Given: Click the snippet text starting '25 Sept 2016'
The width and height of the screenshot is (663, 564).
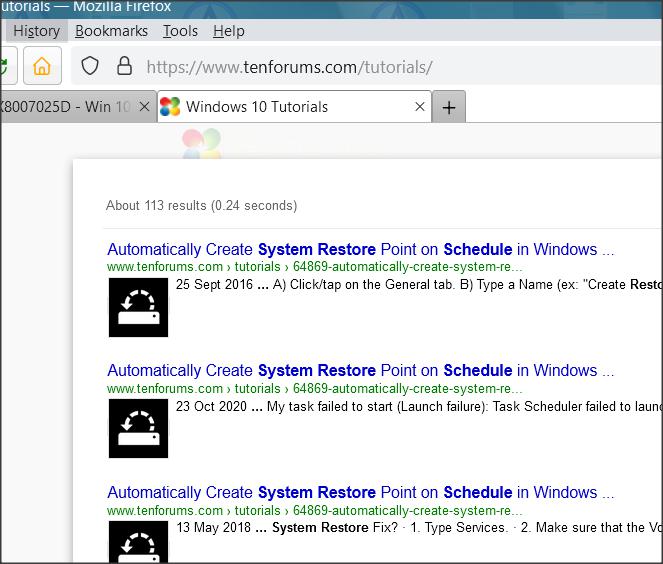Looking at the screenshot, I should coord(419,285).
